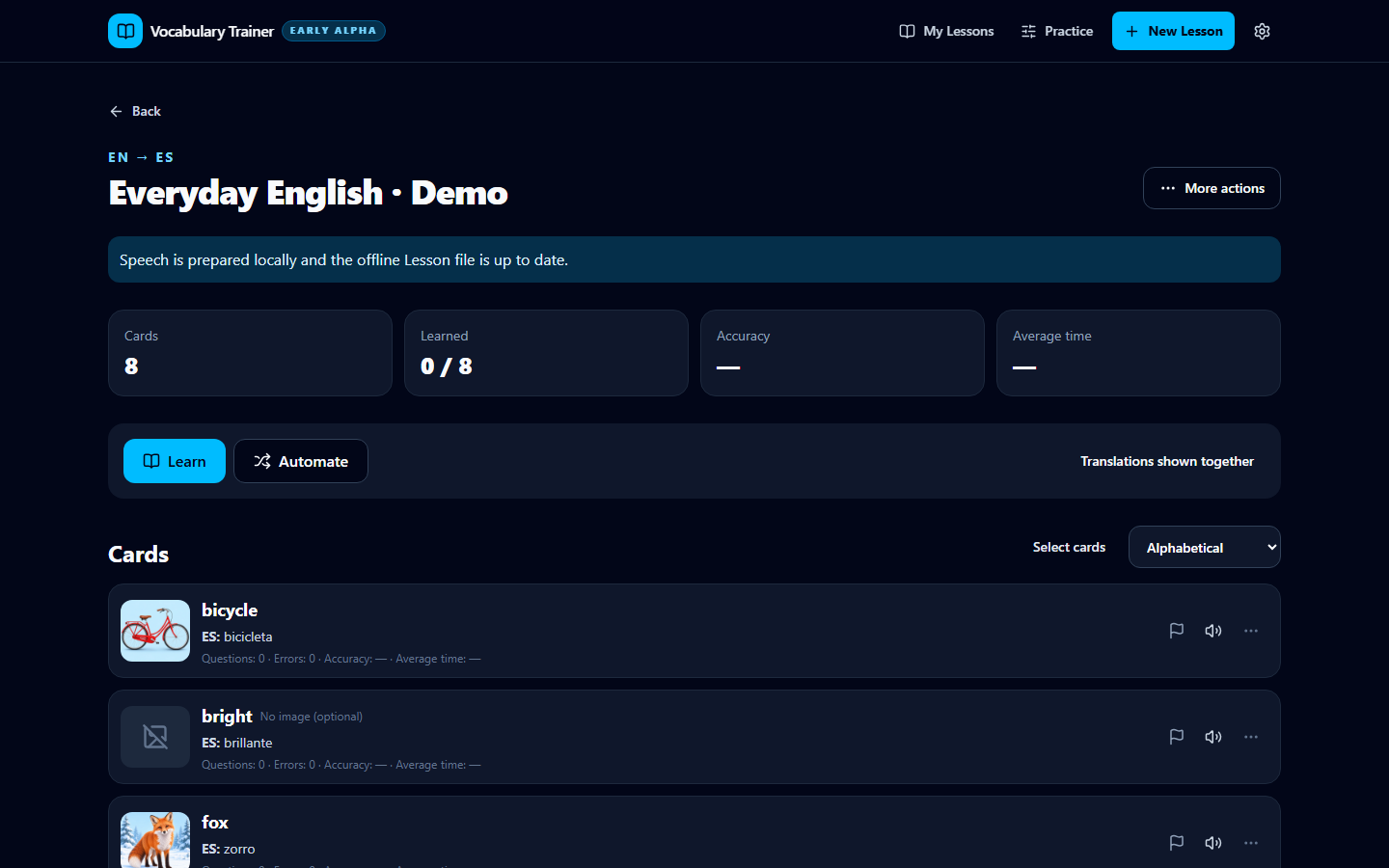
Task: Play audio for the fox card
Action: [x=1213, y=843]
